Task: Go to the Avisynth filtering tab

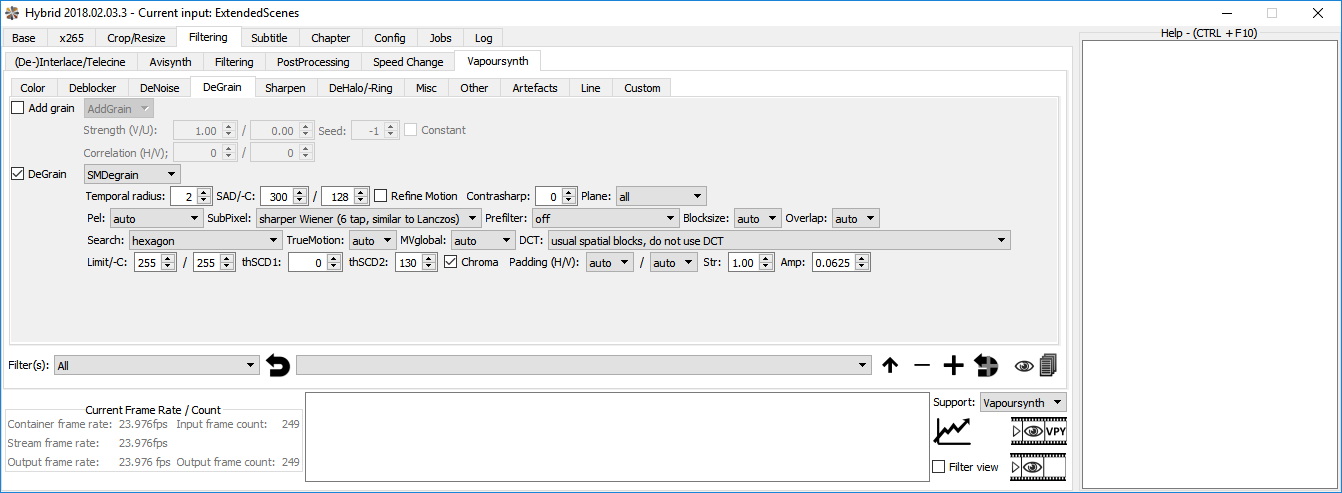Action: 170,62
